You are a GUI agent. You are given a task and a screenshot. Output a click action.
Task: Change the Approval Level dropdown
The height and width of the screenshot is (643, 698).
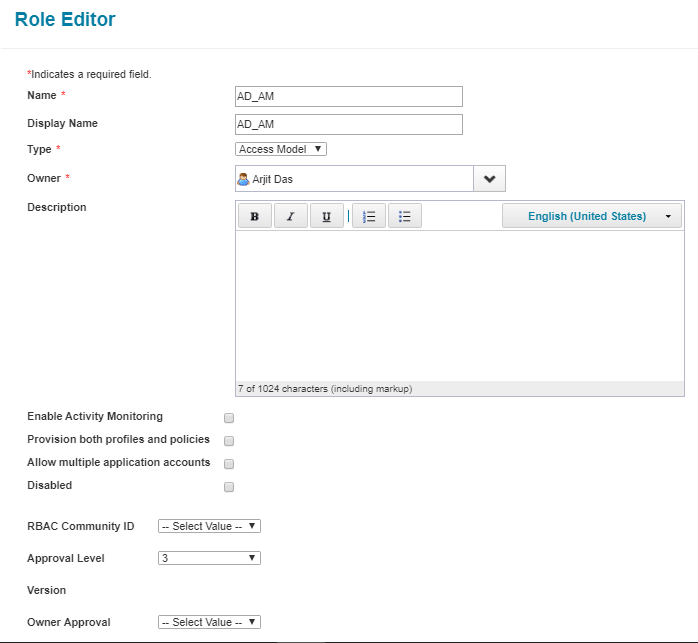pos(209,558)
